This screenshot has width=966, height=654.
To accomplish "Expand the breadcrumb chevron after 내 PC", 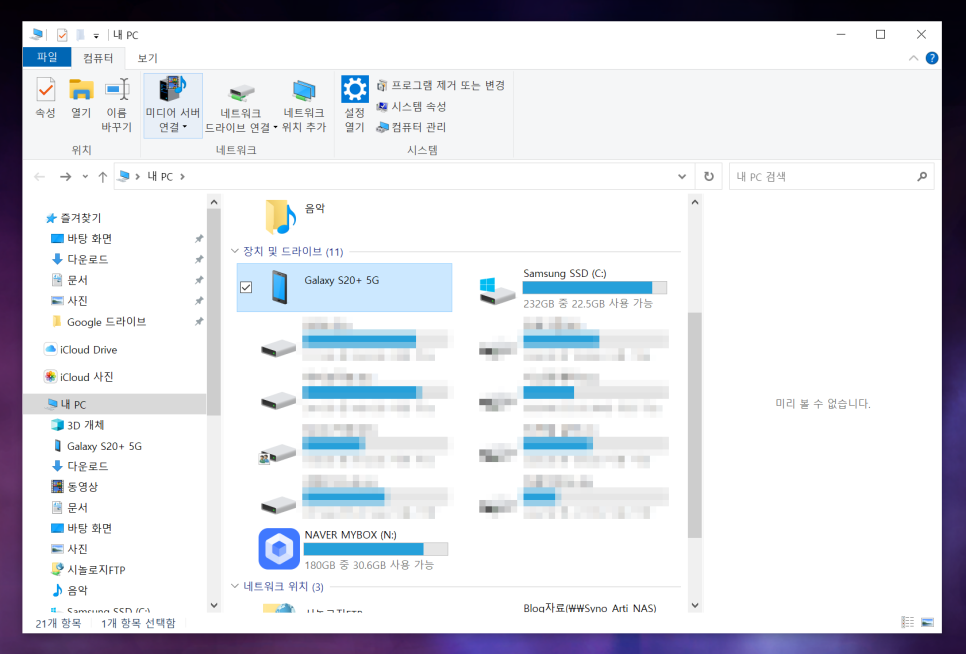I will tap(182, 177).
